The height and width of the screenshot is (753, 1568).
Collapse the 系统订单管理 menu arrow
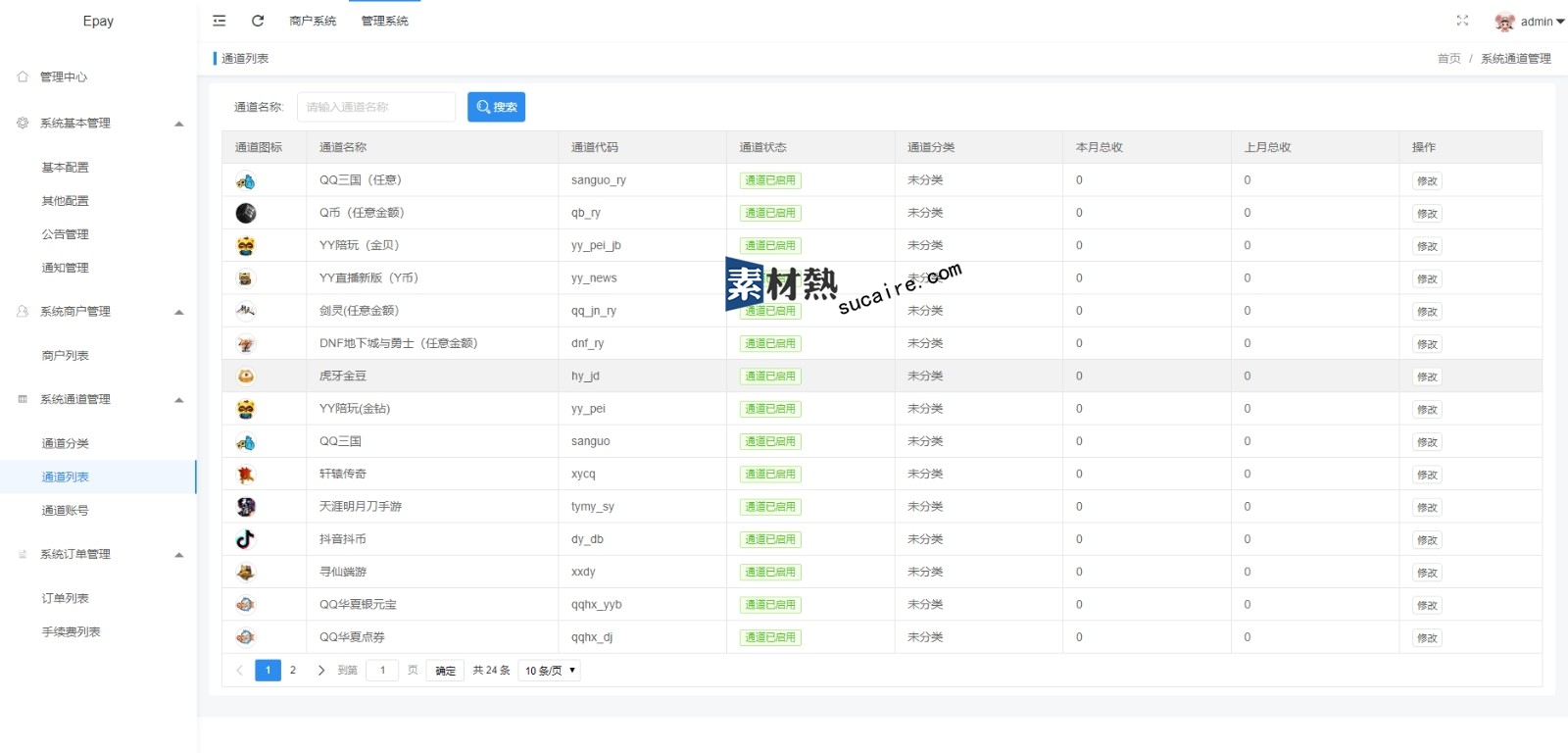179,555
